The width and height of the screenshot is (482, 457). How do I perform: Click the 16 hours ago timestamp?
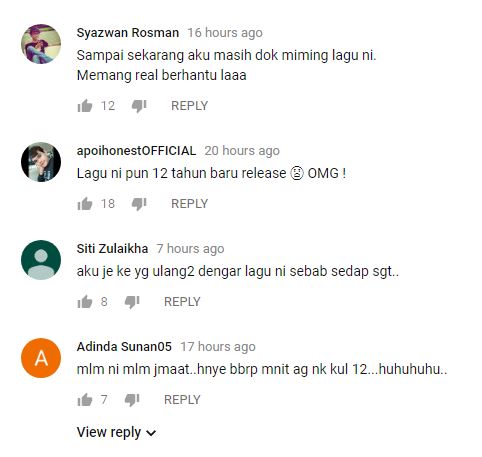(x=225, y=33)
